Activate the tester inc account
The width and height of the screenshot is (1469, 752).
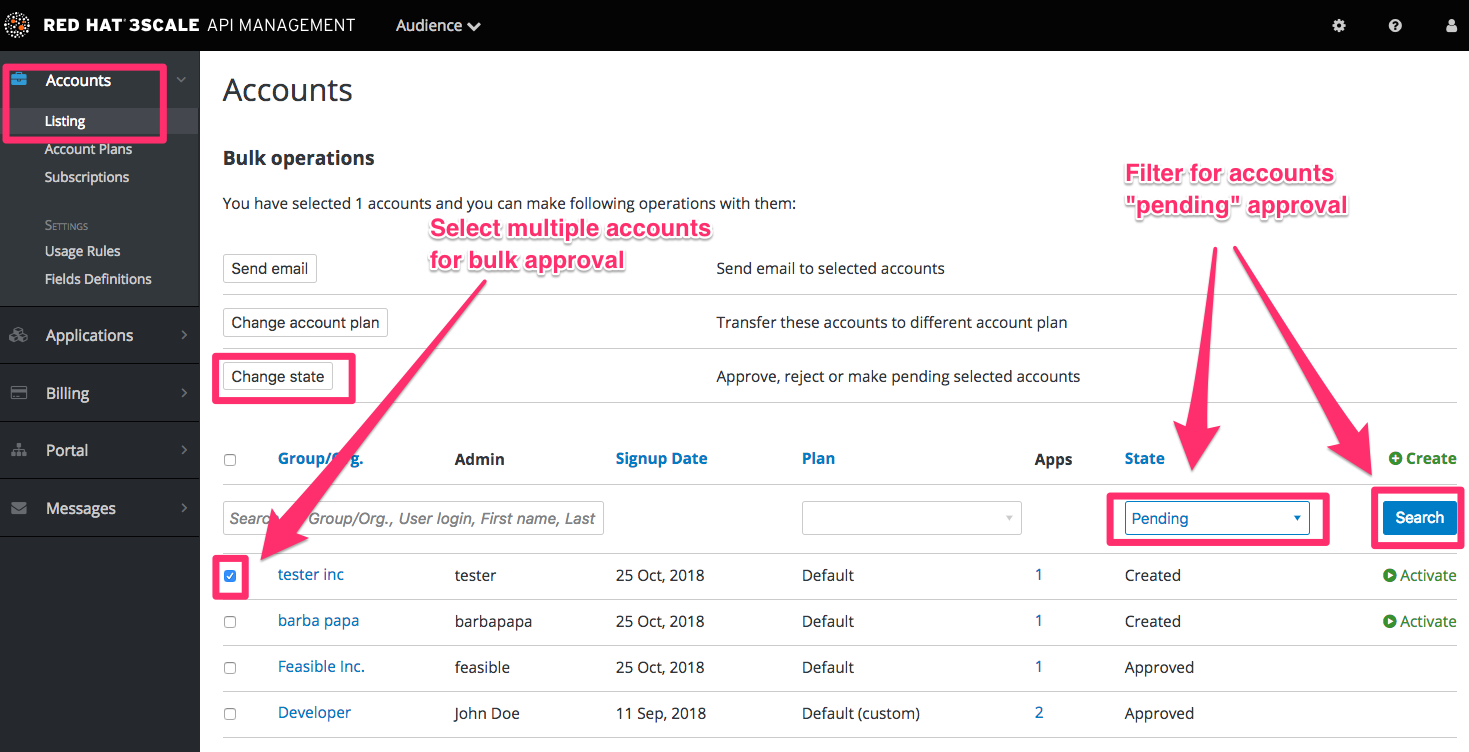[x=1419, y=575]
